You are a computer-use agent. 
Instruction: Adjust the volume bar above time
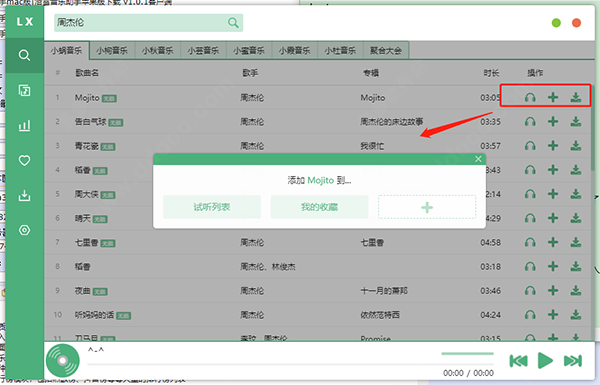[467, 354]
